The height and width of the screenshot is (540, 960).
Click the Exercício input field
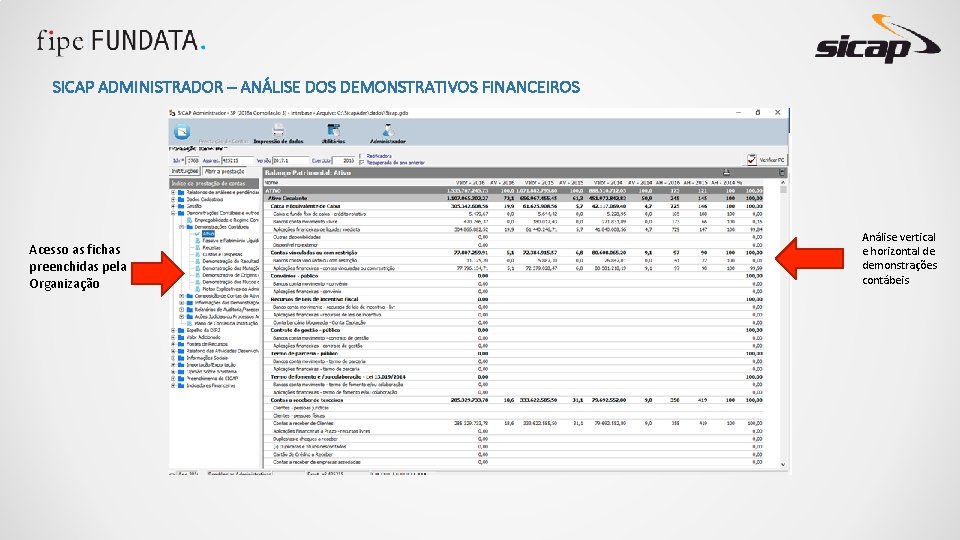[344, 160]
